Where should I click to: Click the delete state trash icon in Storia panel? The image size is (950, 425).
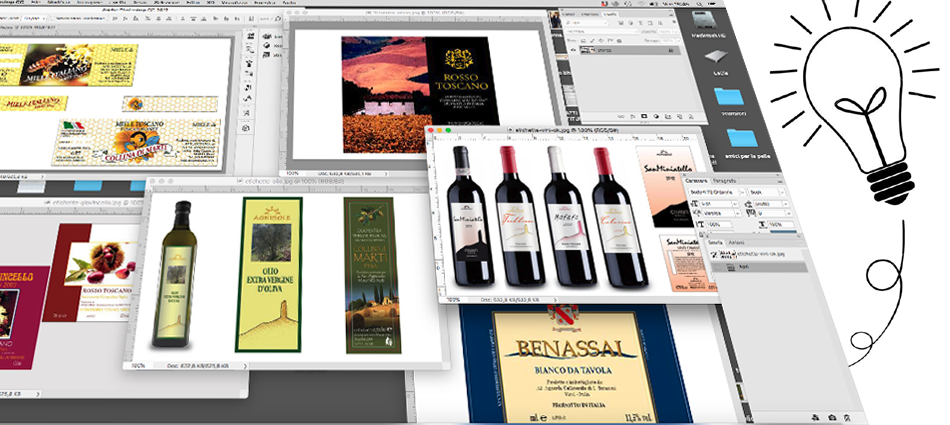click(x=847, y=418)
